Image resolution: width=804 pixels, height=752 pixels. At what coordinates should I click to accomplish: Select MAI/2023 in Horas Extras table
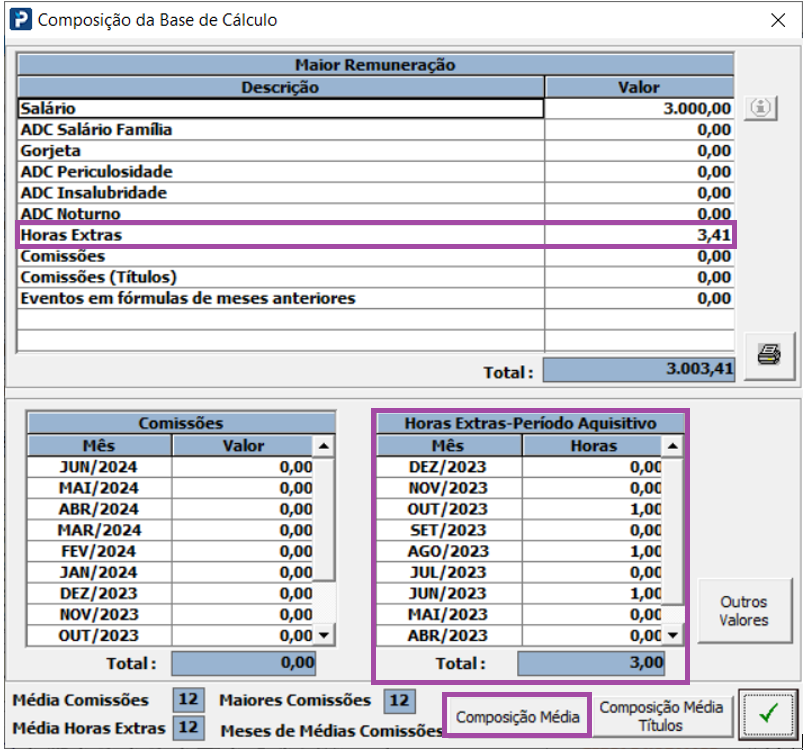[x=449, y=614]
